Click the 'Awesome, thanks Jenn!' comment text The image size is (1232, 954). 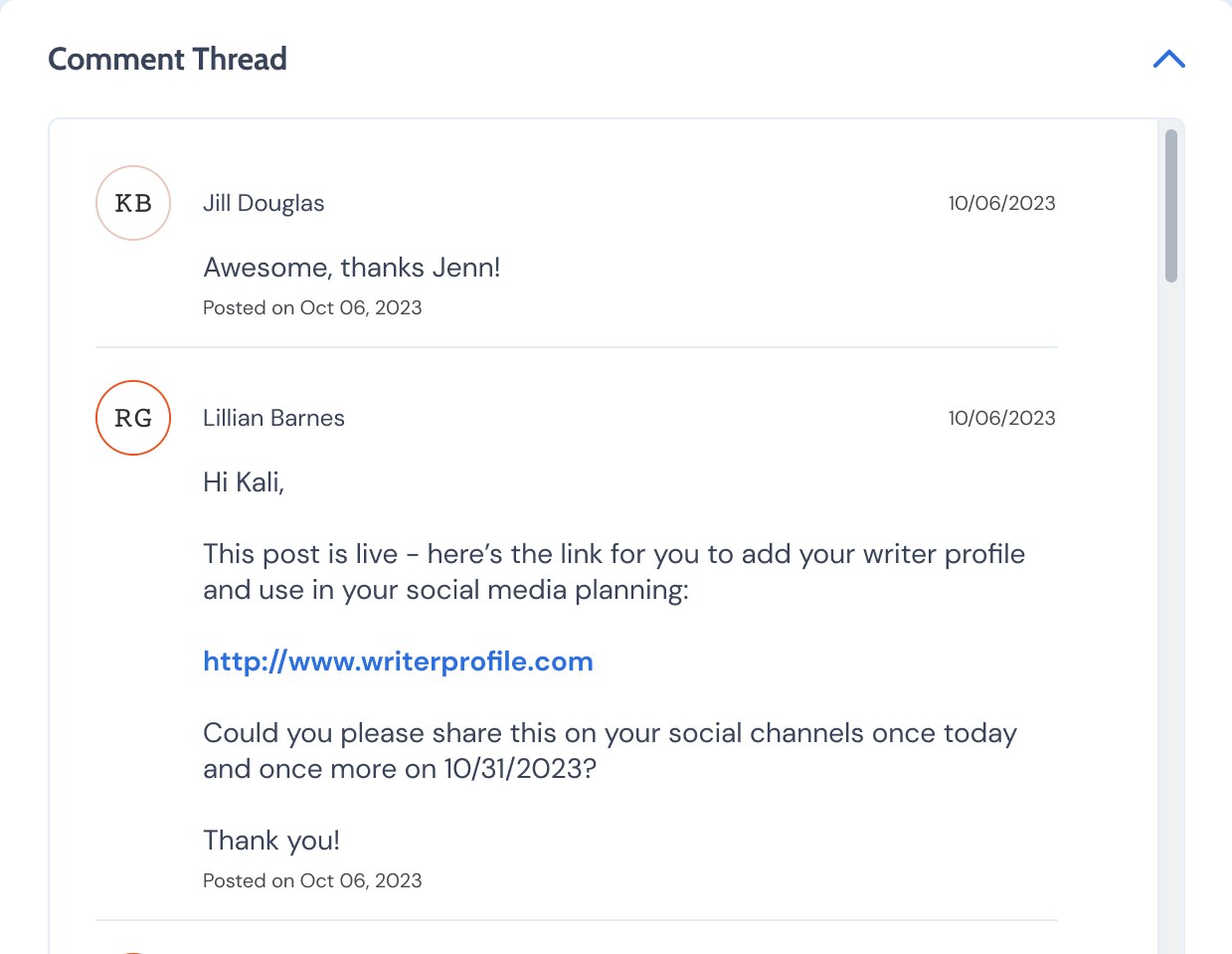point(352,268)
